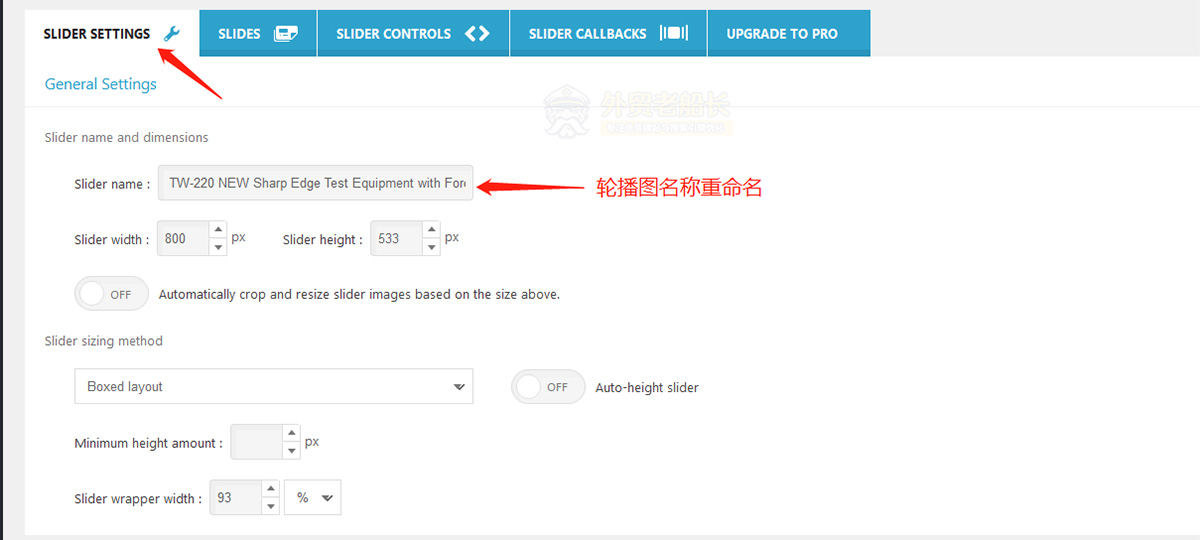1200x540 pixels.
Task: Click the Upgrade to Pro tab
Action: tap(788, 33)
